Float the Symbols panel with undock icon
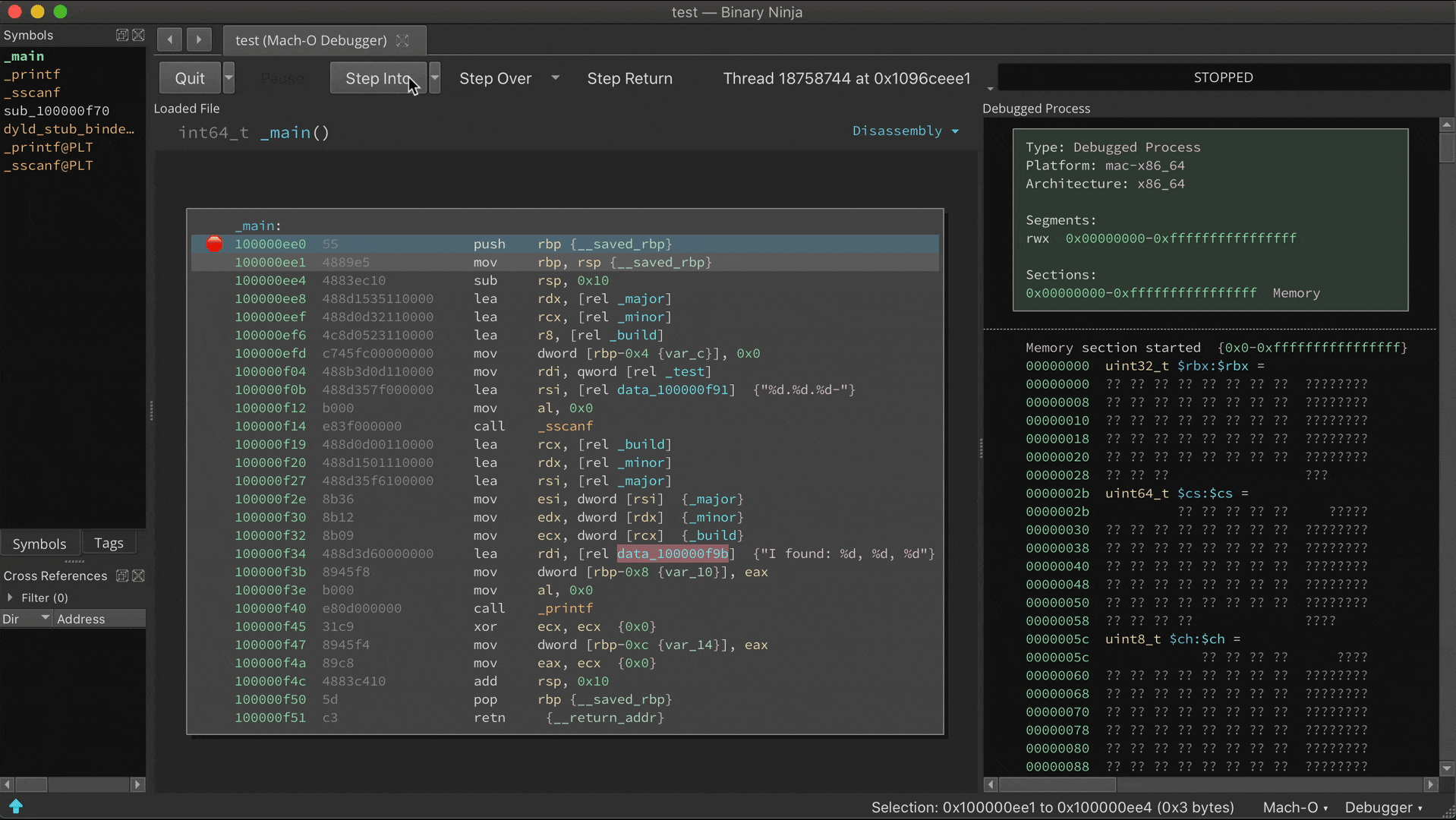Viewport: 1456px width, 820px height. pos(121,35)
